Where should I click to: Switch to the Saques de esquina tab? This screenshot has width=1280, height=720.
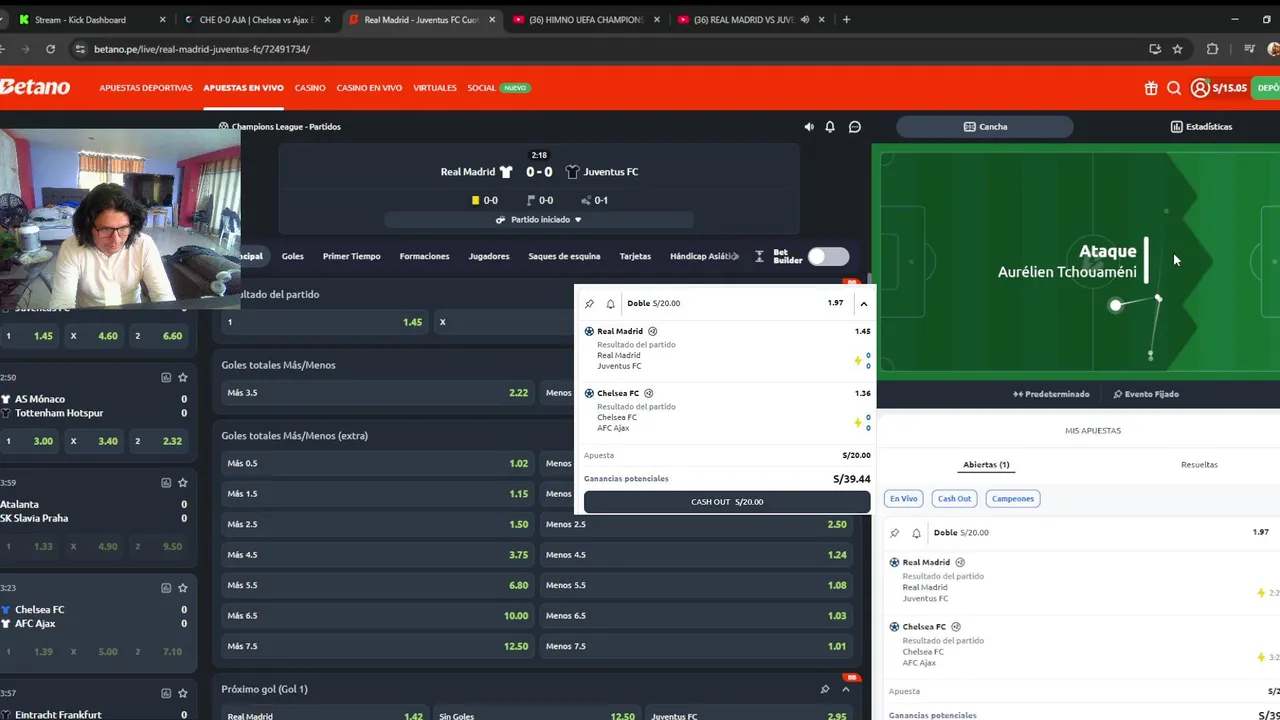click(564, 256)
